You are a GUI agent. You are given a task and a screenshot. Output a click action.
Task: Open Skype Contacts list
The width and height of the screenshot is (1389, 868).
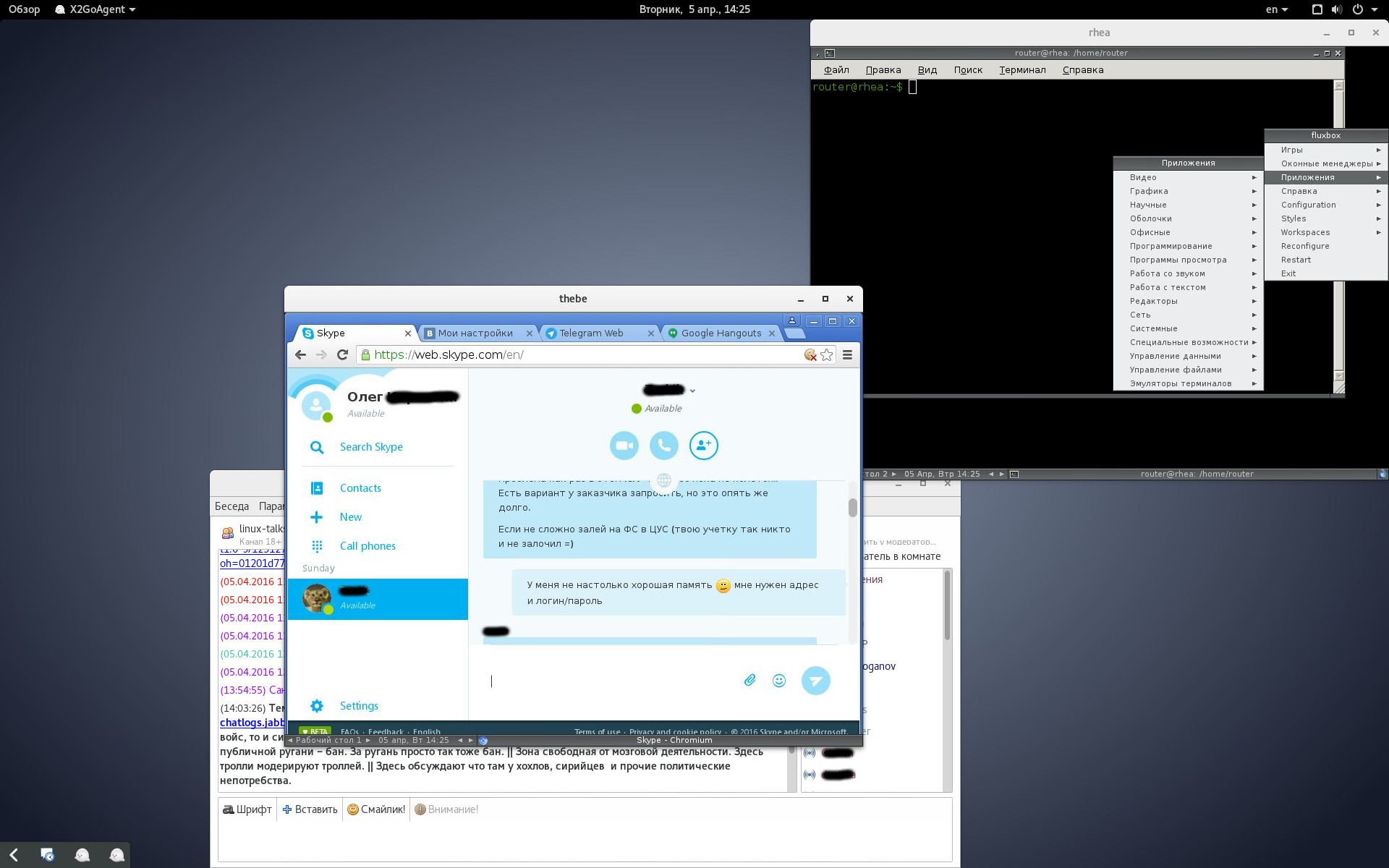coord(360,488)
